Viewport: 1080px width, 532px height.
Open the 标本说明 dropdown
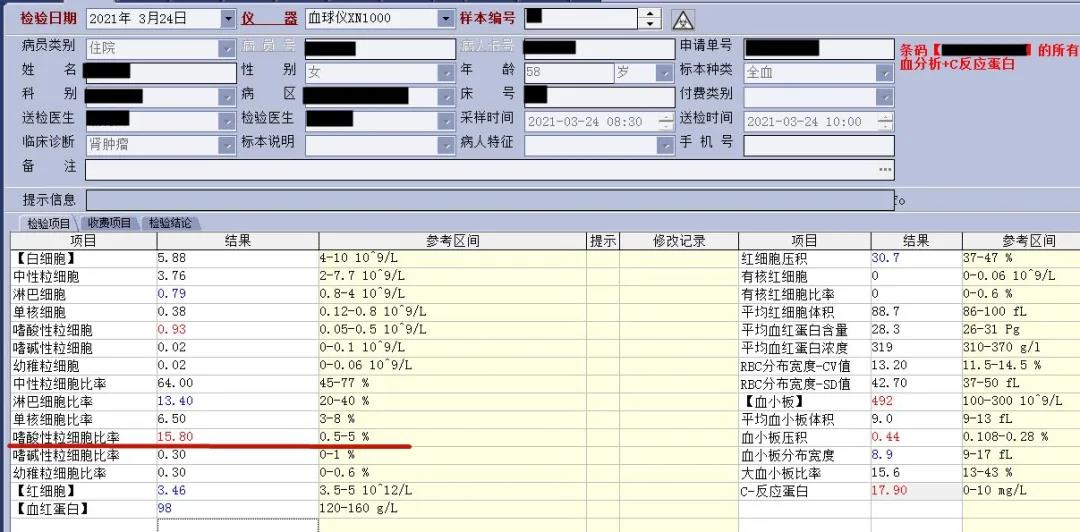[x=446, y=145]
